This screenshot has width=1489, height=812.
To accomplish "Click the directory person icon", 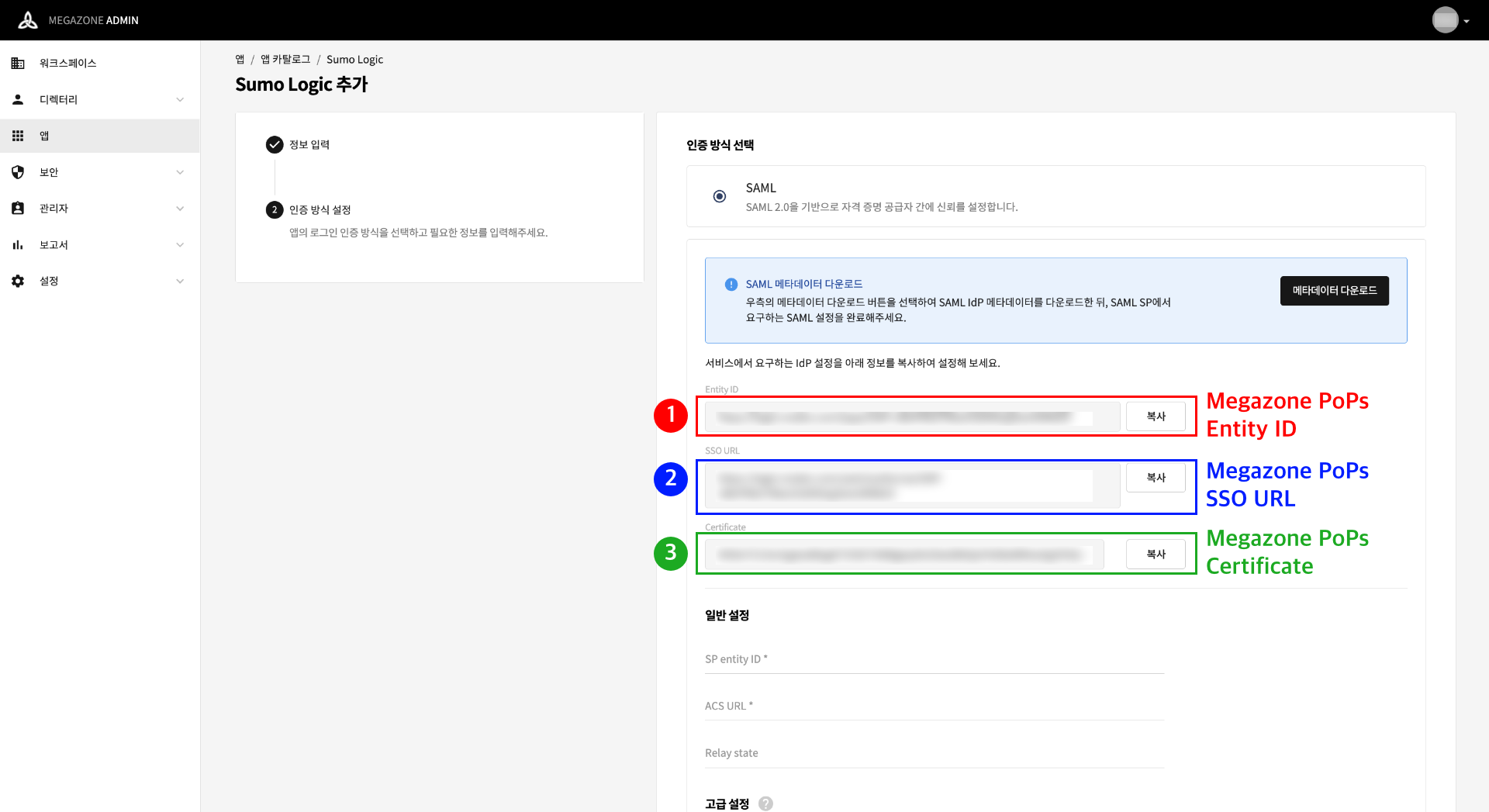I will tap(18, 99).
